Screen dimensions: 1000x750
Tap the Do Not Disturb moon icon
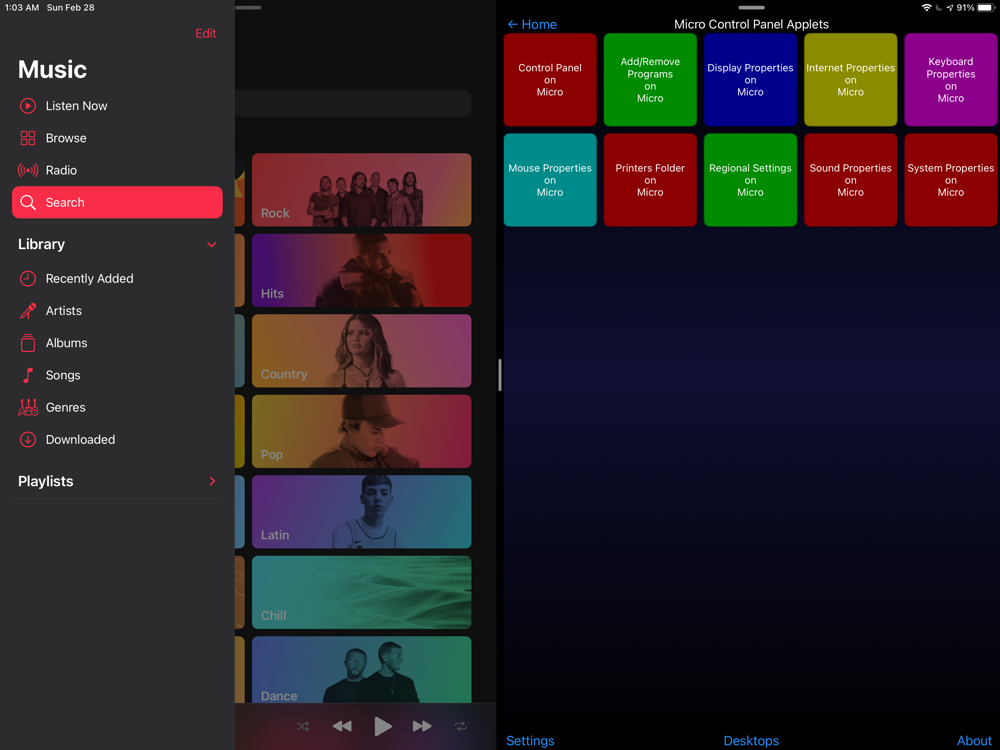point(939,8)
